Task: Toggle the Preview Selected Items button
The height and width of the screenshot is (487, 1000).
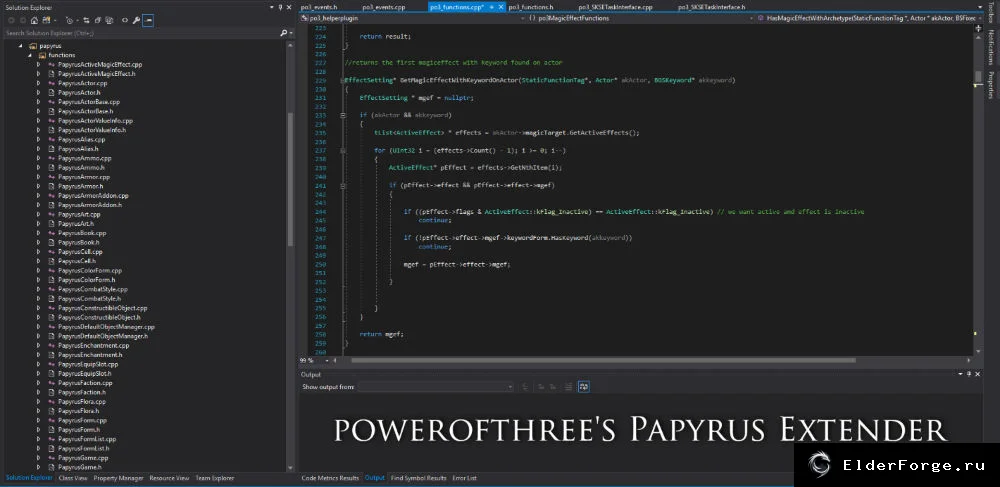Action: 148,20
